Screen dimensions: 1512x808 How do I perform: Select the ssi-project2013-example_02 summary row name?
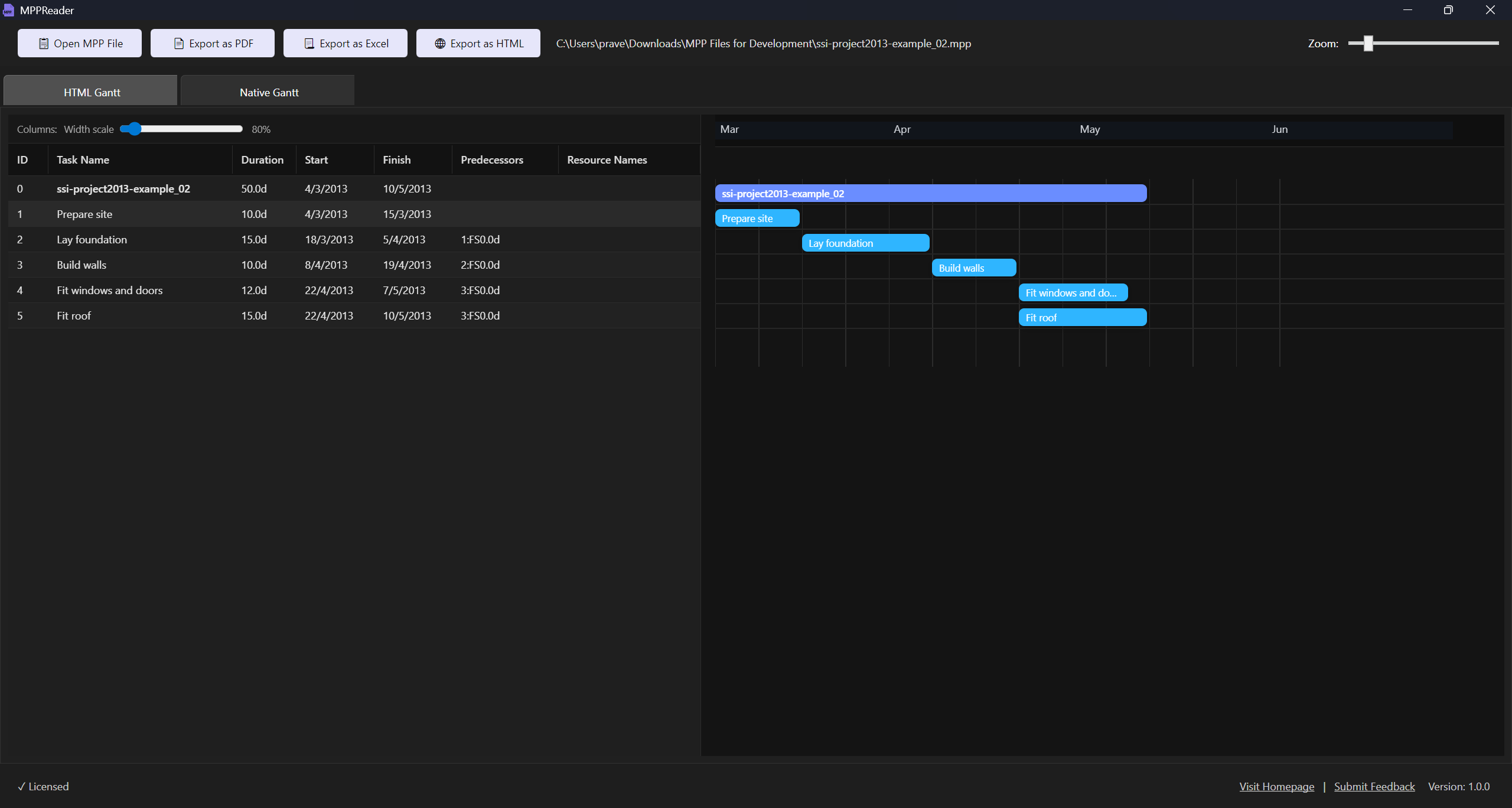point(123,189)
